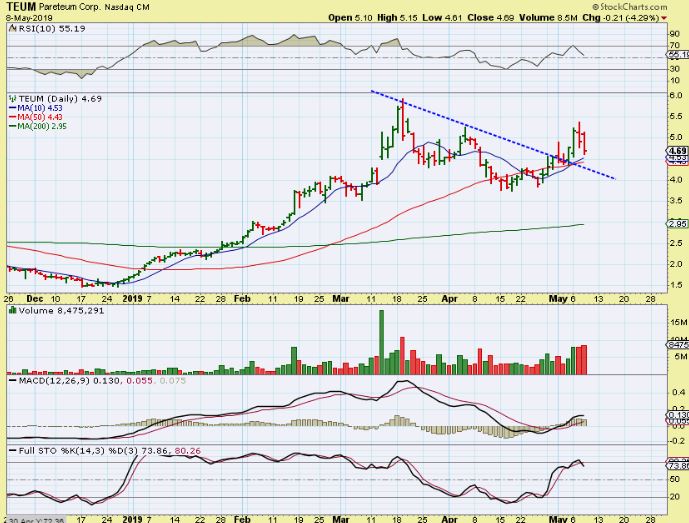This screenshot has width=689, height=523.
Task: Click the Open 5.10 value
Action: click(350, 18)
